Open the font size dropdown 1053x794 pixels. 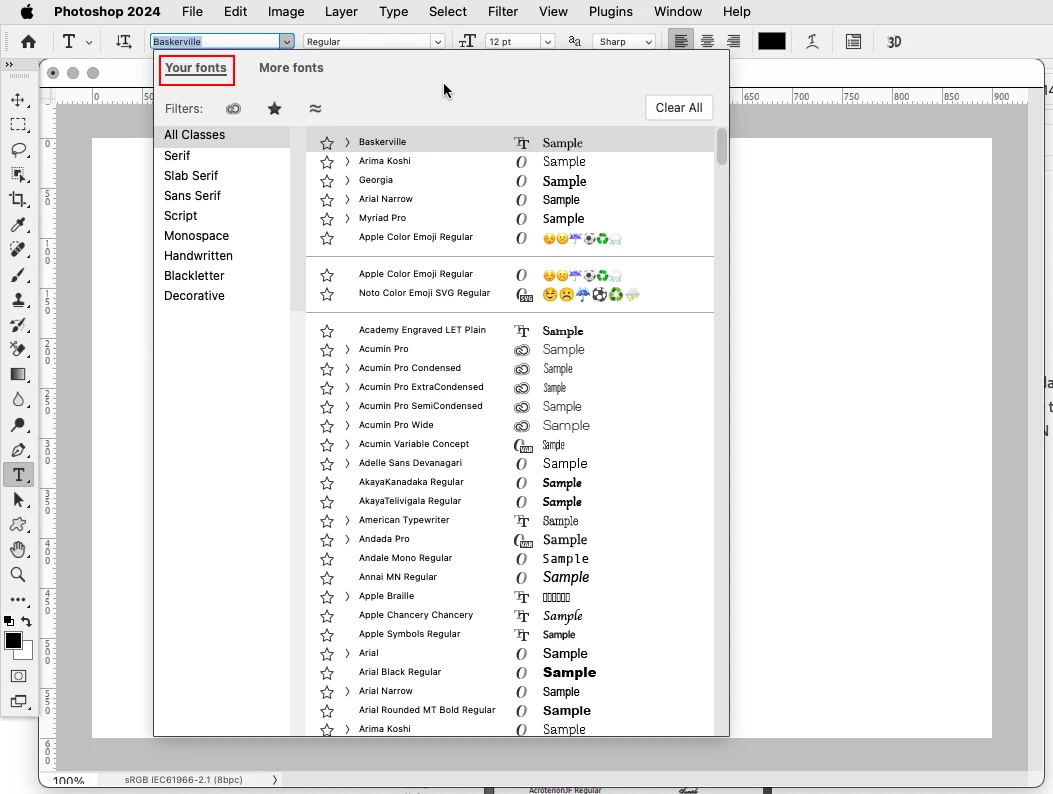(548, 42)
